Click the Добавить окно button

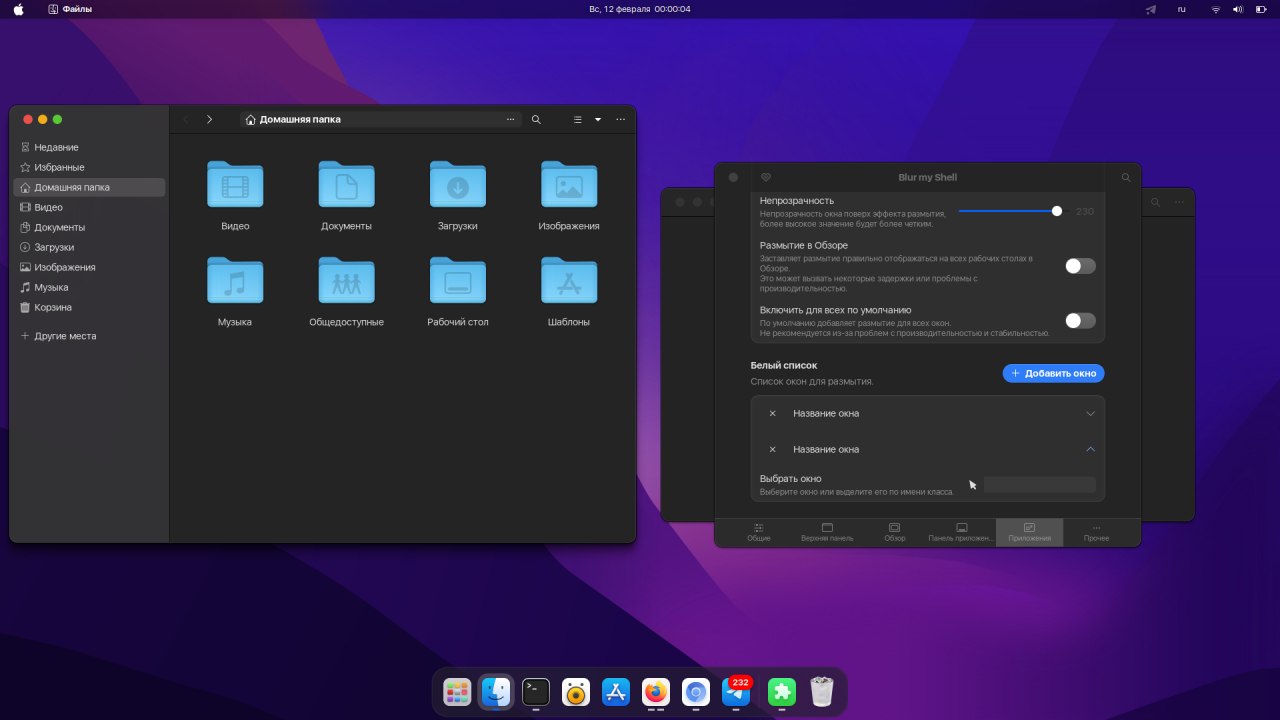click(x=1053, y=373)
